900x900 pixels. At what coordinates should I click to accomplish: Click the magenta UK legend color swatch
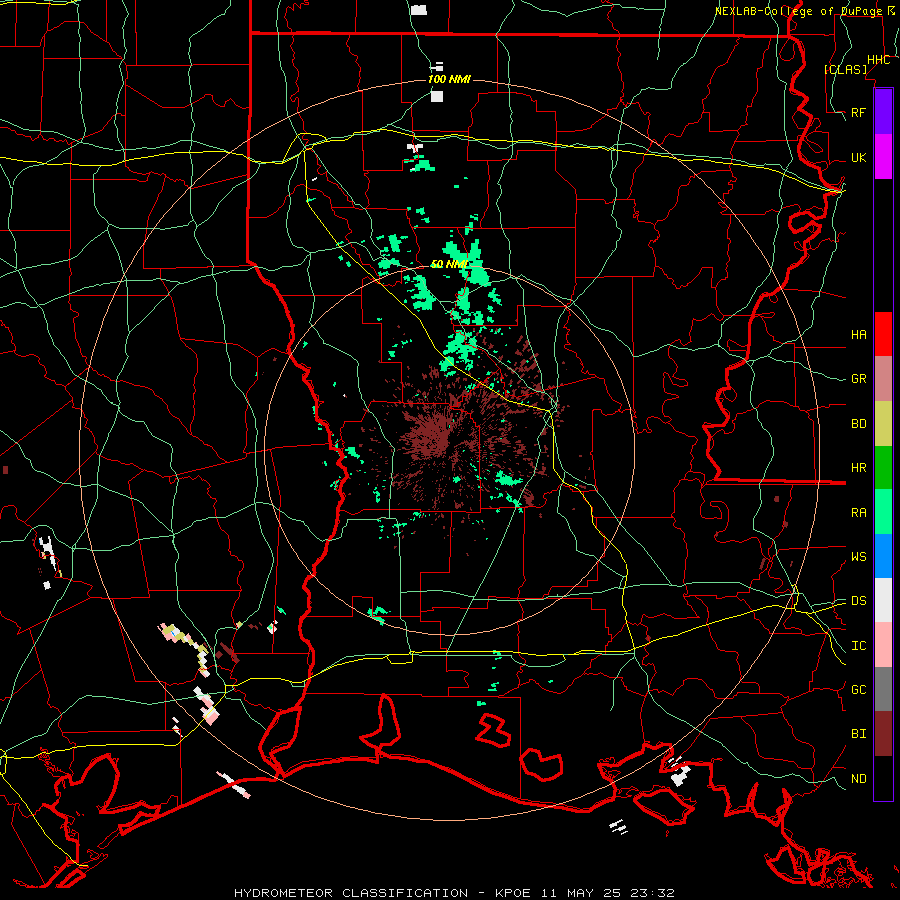click(883, 157)
